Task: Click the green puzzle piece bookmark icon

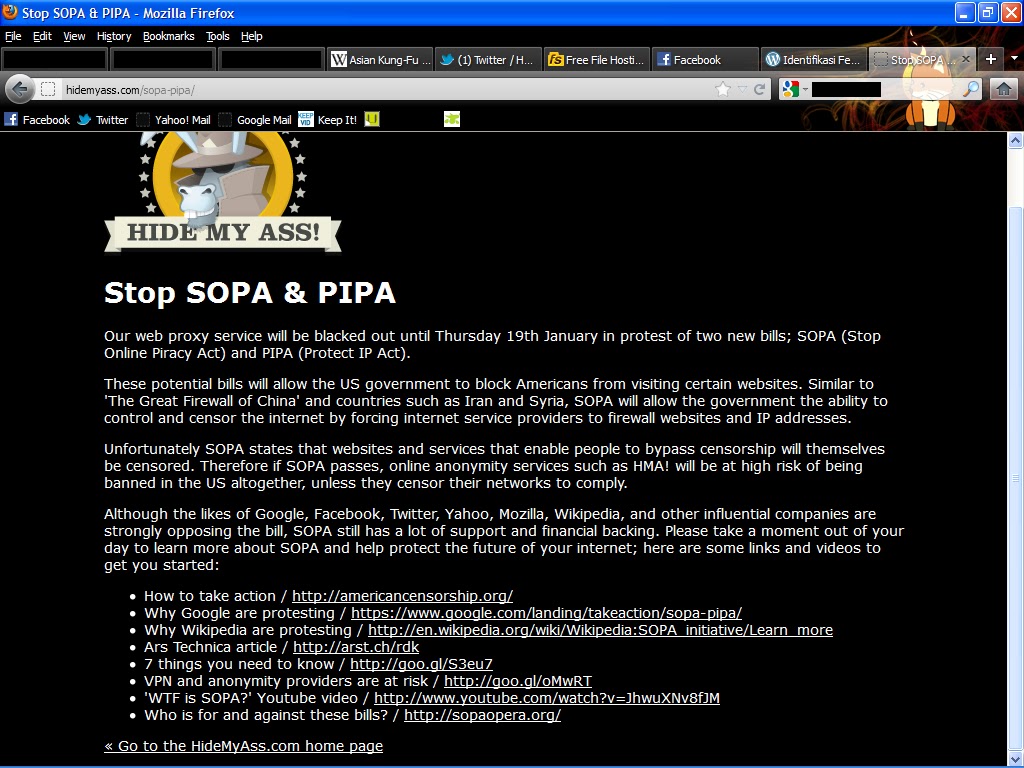Action: pos(452,119)
